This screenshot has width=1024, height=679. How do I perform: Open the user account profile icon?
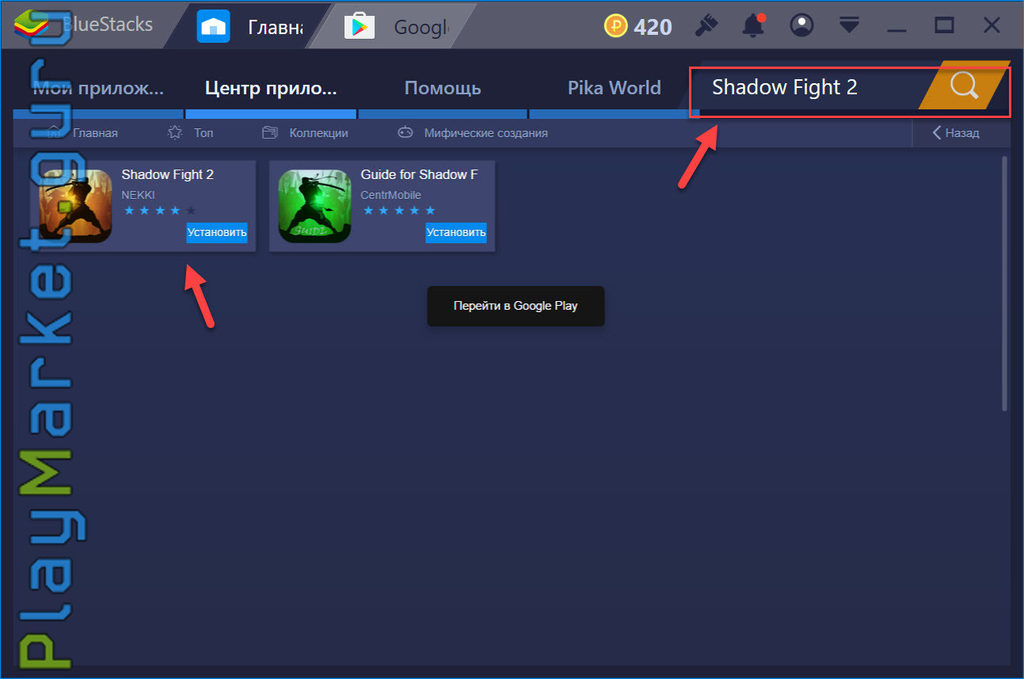click(x=801, y=25)
